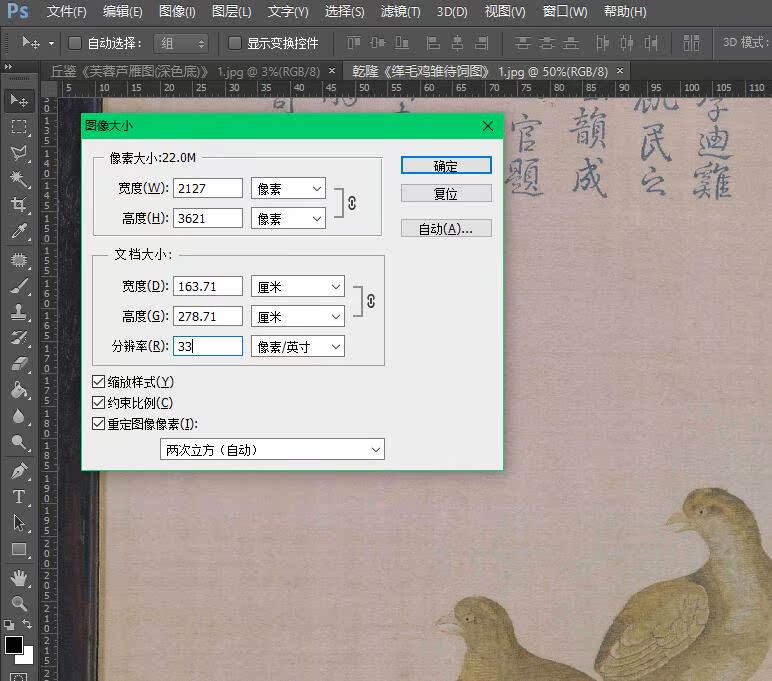Viewport: 772px width, 681px height.
Task: Close the 图像大小 dialog
Action: 488,126
